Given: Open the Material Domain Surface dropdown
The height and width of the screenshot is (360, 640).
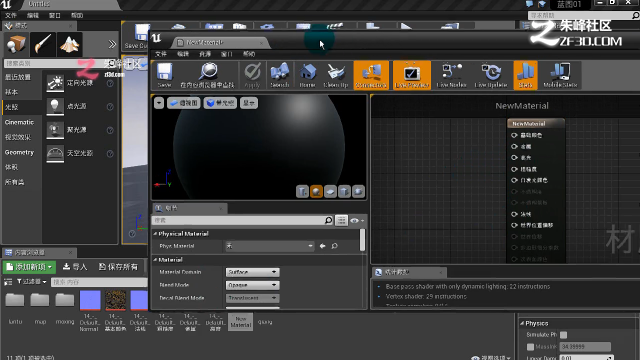Looking at the screenshot, I should [x=252, y=272].
